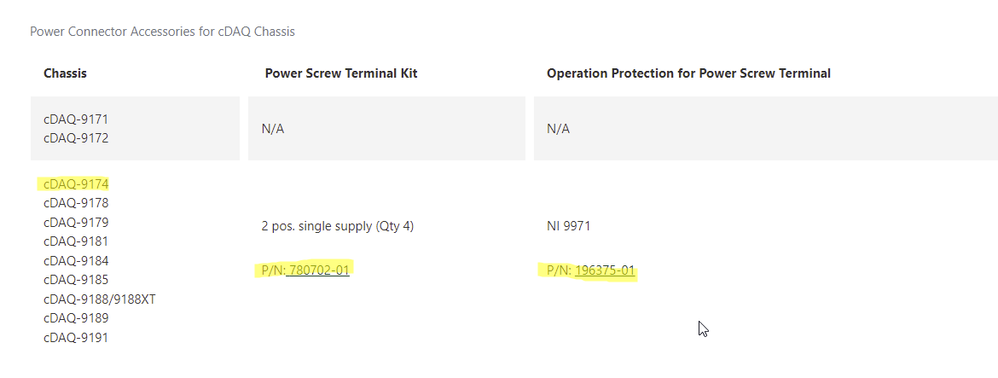Open the 780702-01 part number link
998x378 pixels.
click(318, 270)
